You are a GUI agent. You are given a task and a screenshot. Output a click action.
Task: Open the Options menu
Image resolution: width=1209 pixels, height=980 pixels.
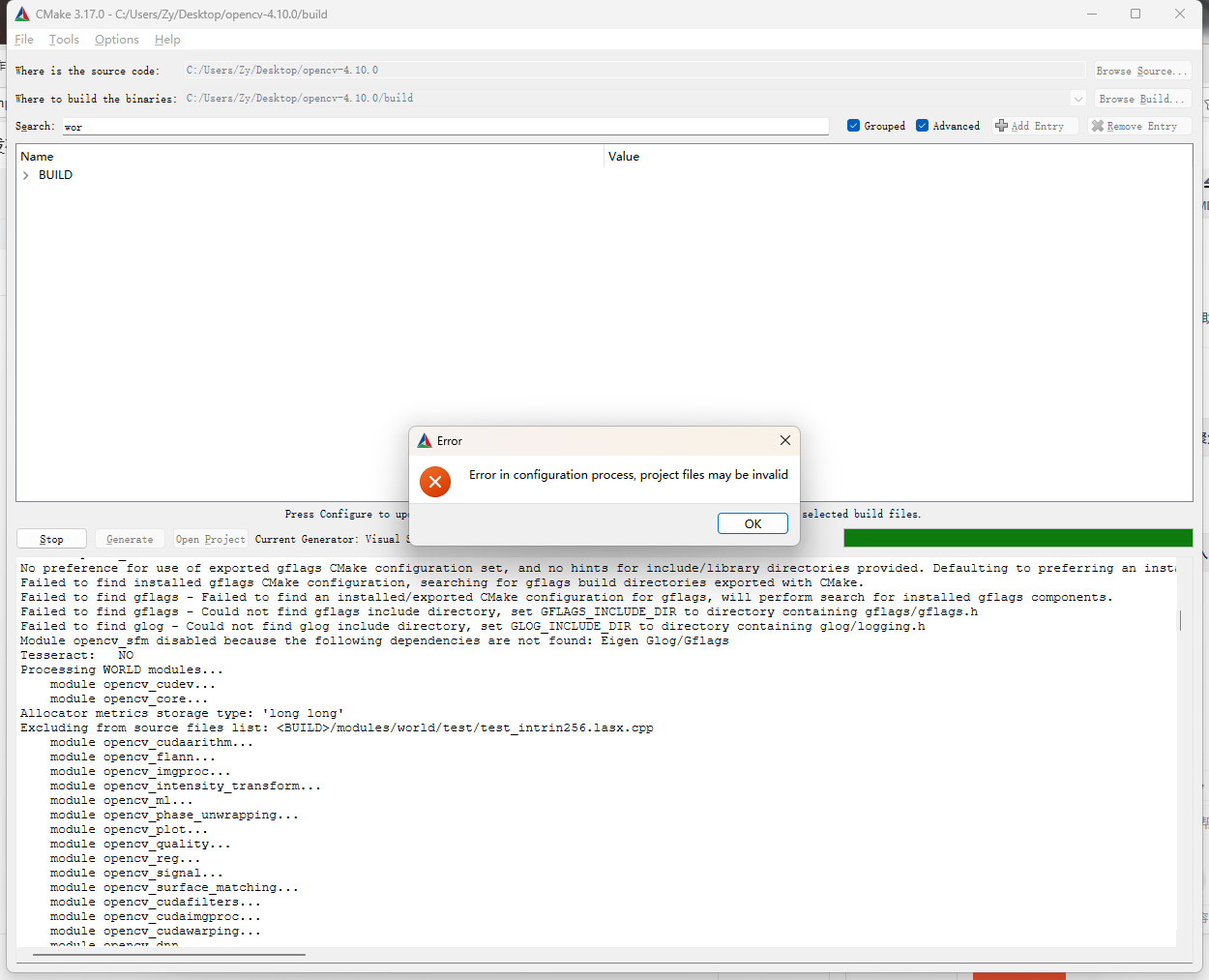[x=117, y=40]
